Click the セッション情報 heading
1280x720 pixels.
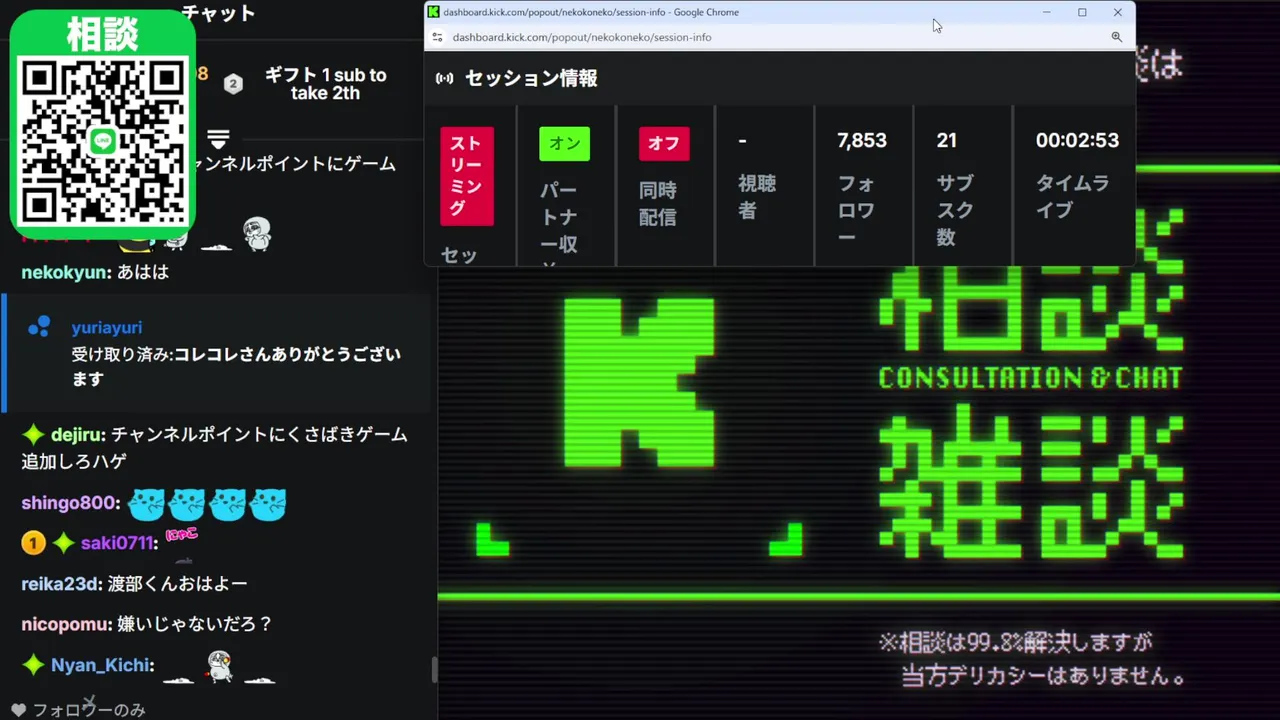[x=531, y=78]
